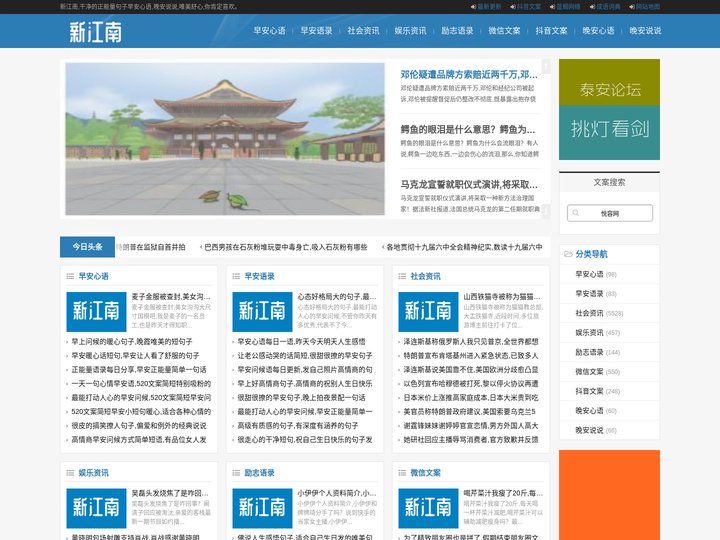This screenshot has width=720, height=540.
Task: Click the 新江南 thumbnail in 励志语录 section
Action: tap(262, 508)
